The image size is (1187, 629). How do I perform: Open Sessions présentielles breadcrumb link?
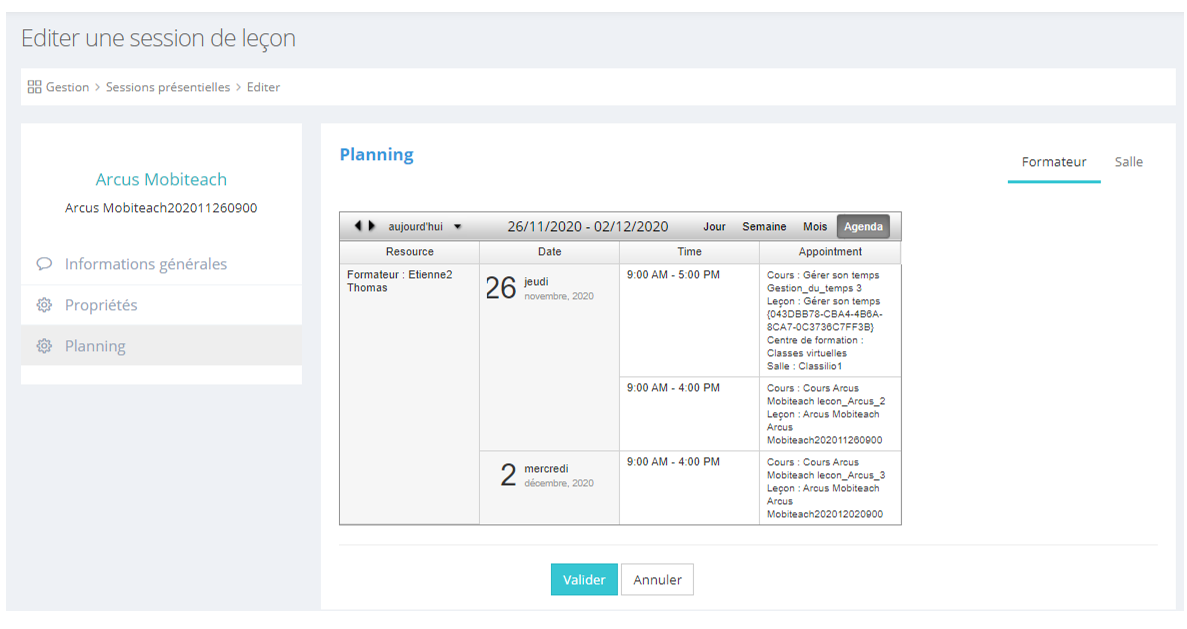[168, 87]
